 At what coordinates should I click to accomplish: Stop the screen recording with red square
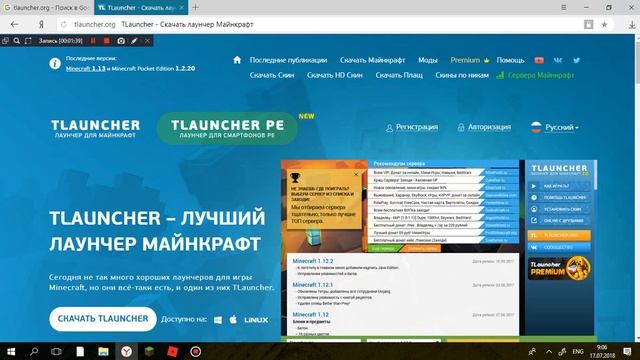(x=107, y=41)
